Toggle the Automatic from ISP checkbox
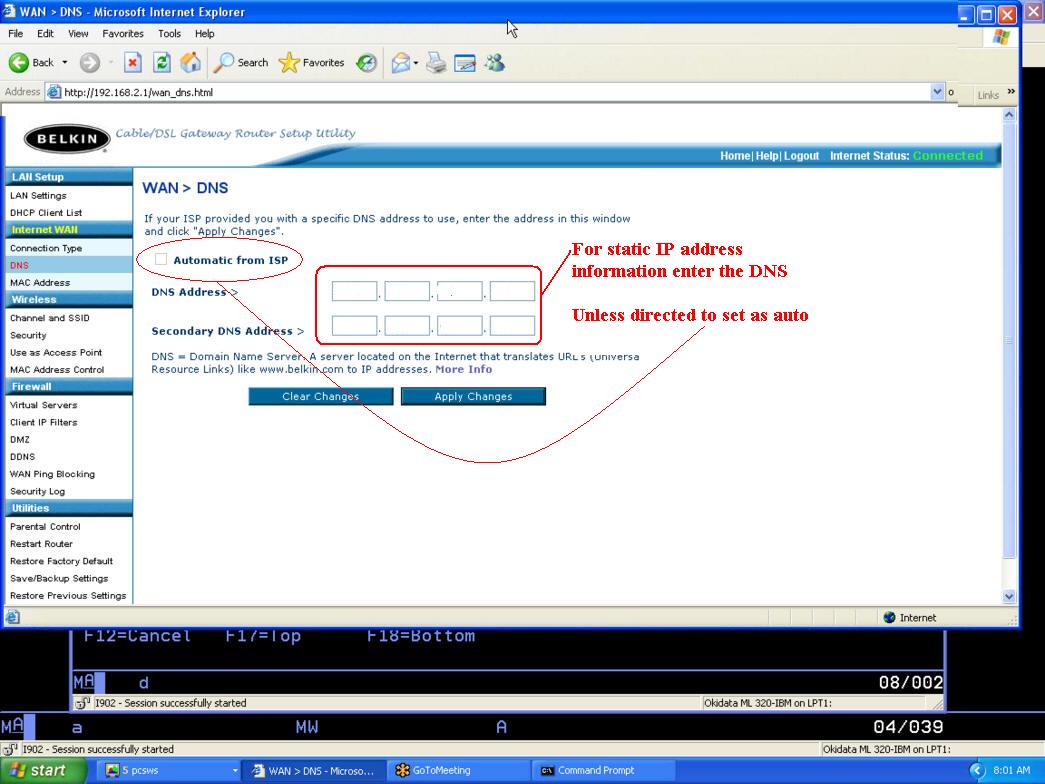 (161, 259)
